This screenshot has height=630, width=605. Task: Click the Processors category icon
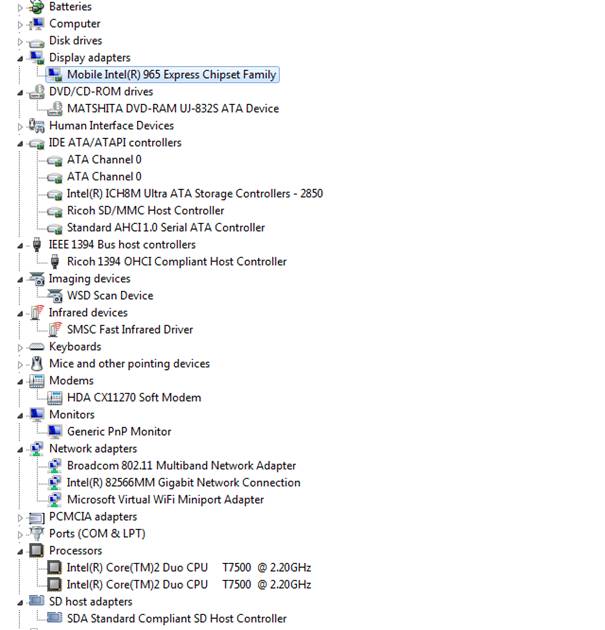pyautogui.click(x=37, y=551)
